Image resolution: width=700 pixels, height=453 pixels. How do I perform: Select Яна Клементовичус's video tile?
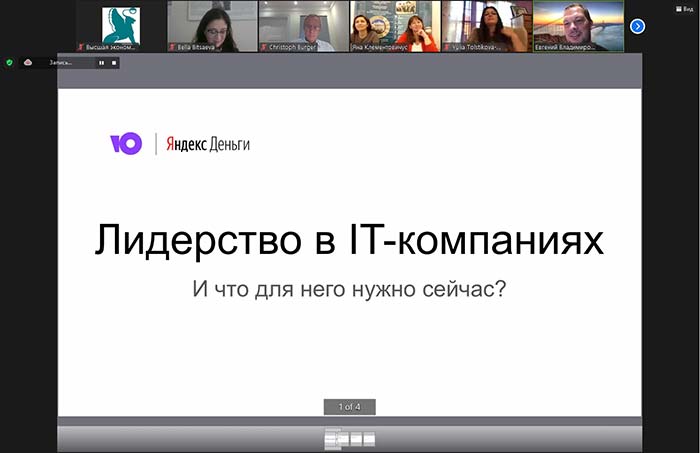(396, 27)
